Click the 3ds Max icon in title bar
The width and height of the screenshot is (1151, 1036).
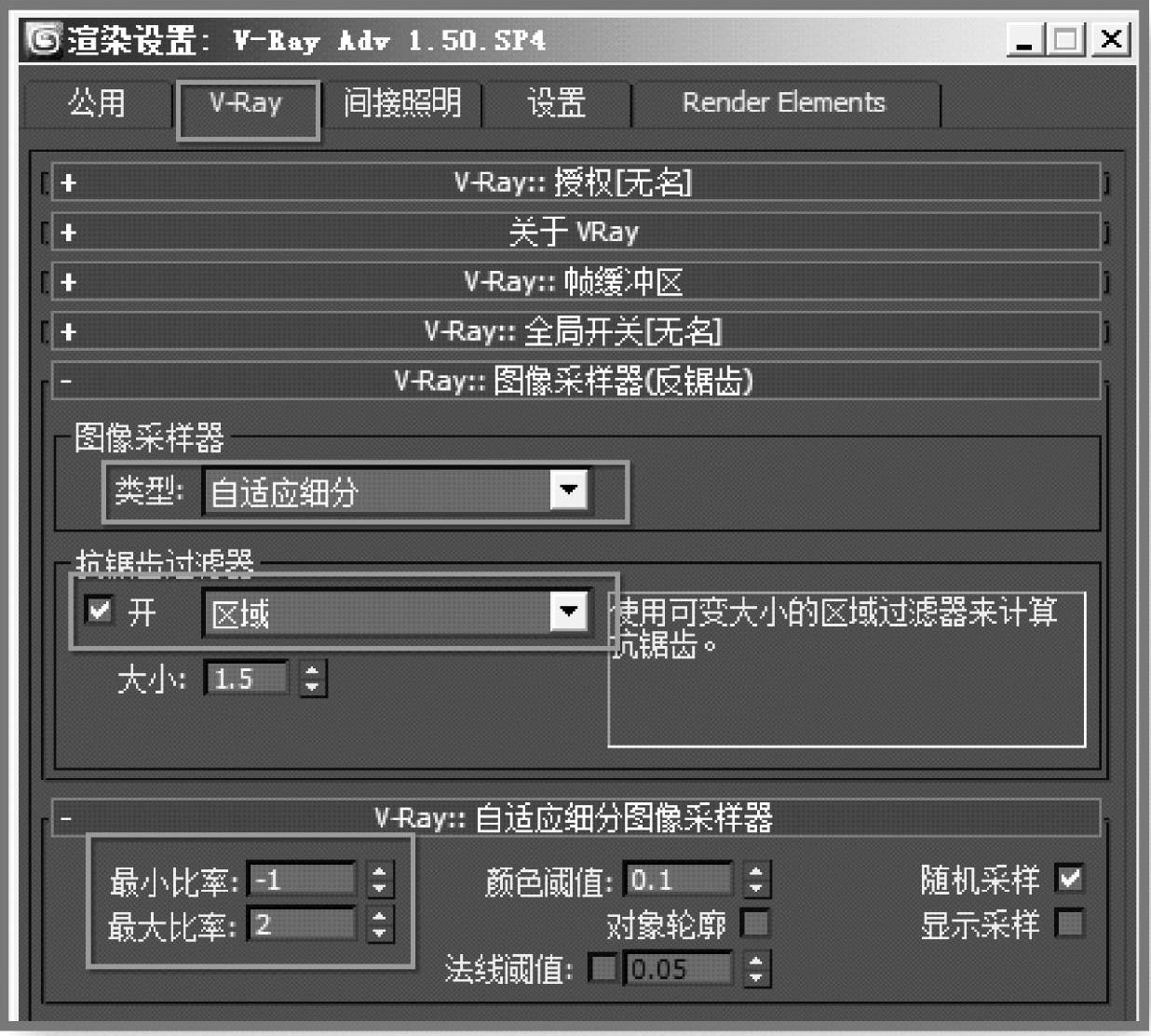pyautogui.click(x=43, y=40)
